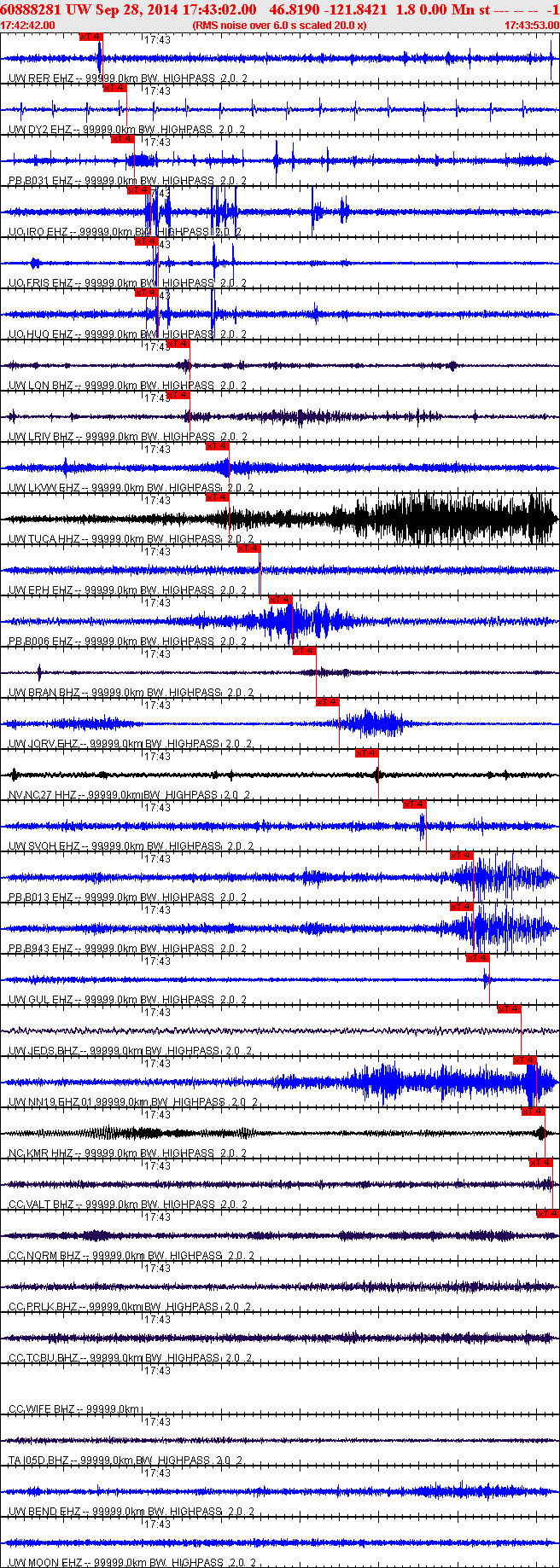Select the UW JEDS BHZ trace label
Viewport: 560px width, 1568px height.
click(x=130, y=1051)
